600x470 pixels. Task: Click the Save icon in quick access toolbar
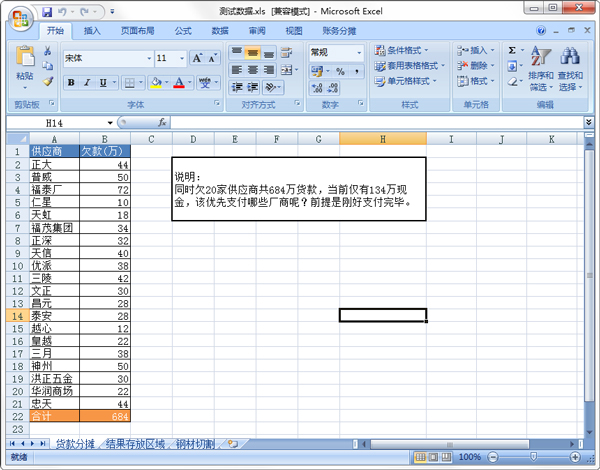tap(46, 10)
